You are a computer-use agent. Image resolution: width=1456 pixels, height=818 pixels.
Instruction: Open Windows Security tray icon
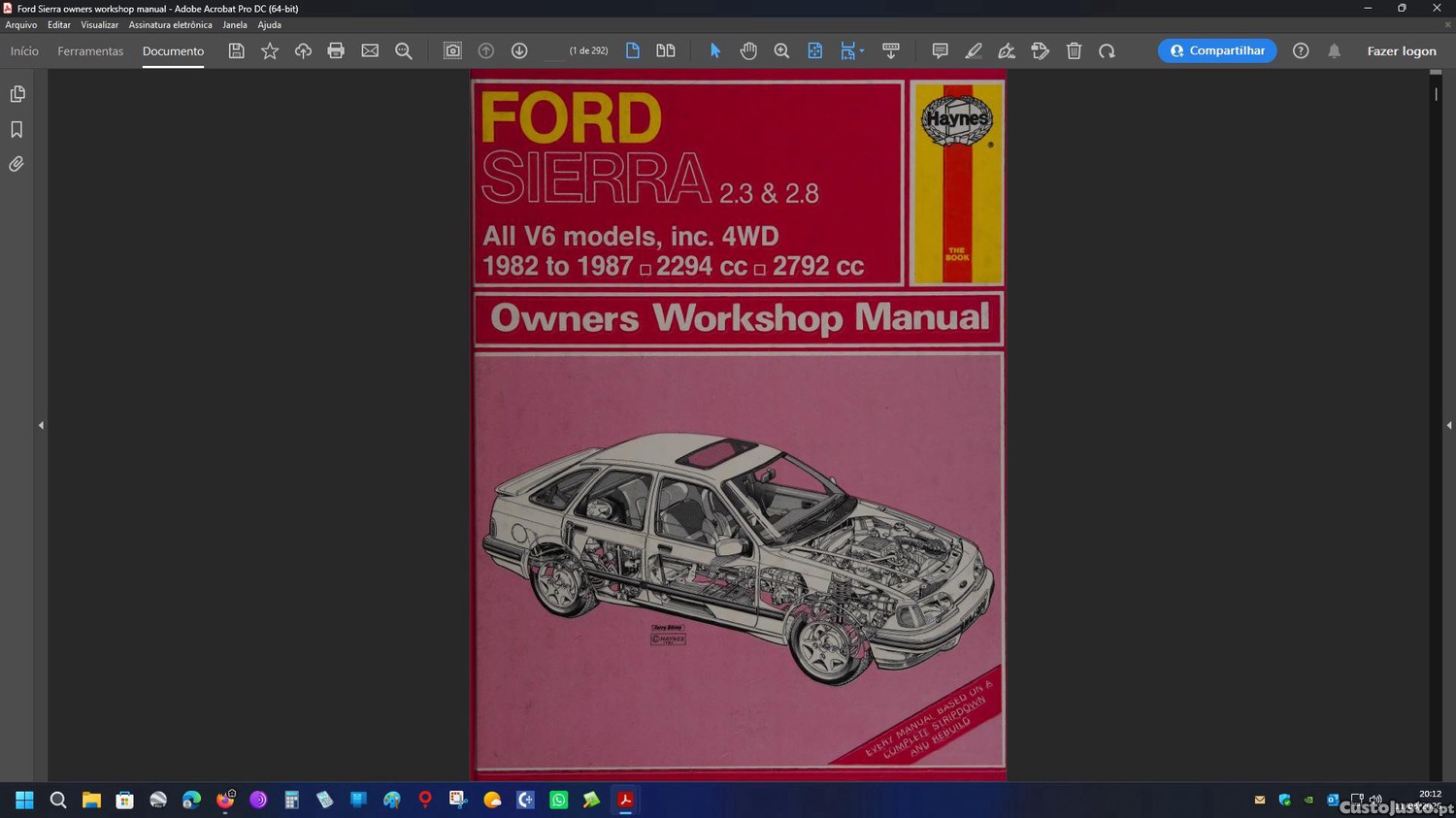click(x=1284, y=800)
